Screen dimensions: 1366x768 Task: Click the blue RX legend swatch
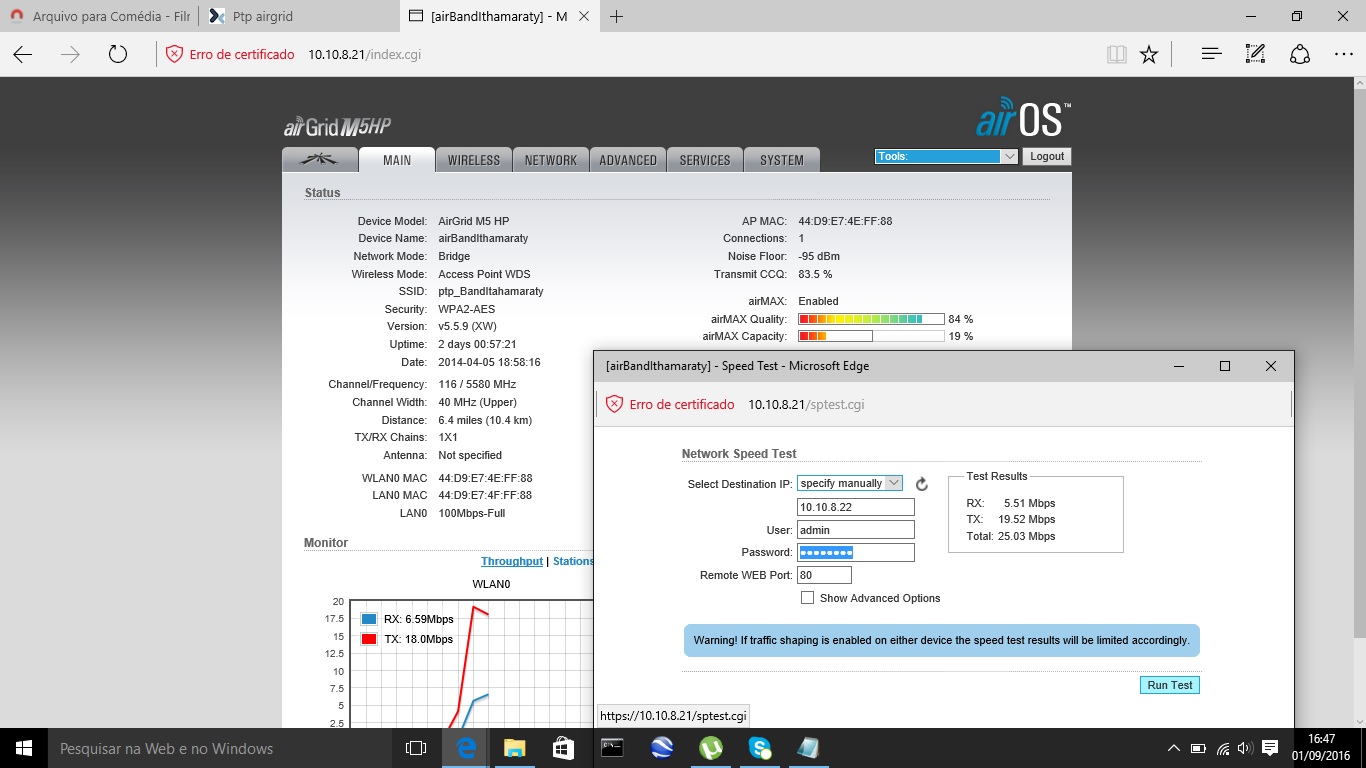point(369,619)
